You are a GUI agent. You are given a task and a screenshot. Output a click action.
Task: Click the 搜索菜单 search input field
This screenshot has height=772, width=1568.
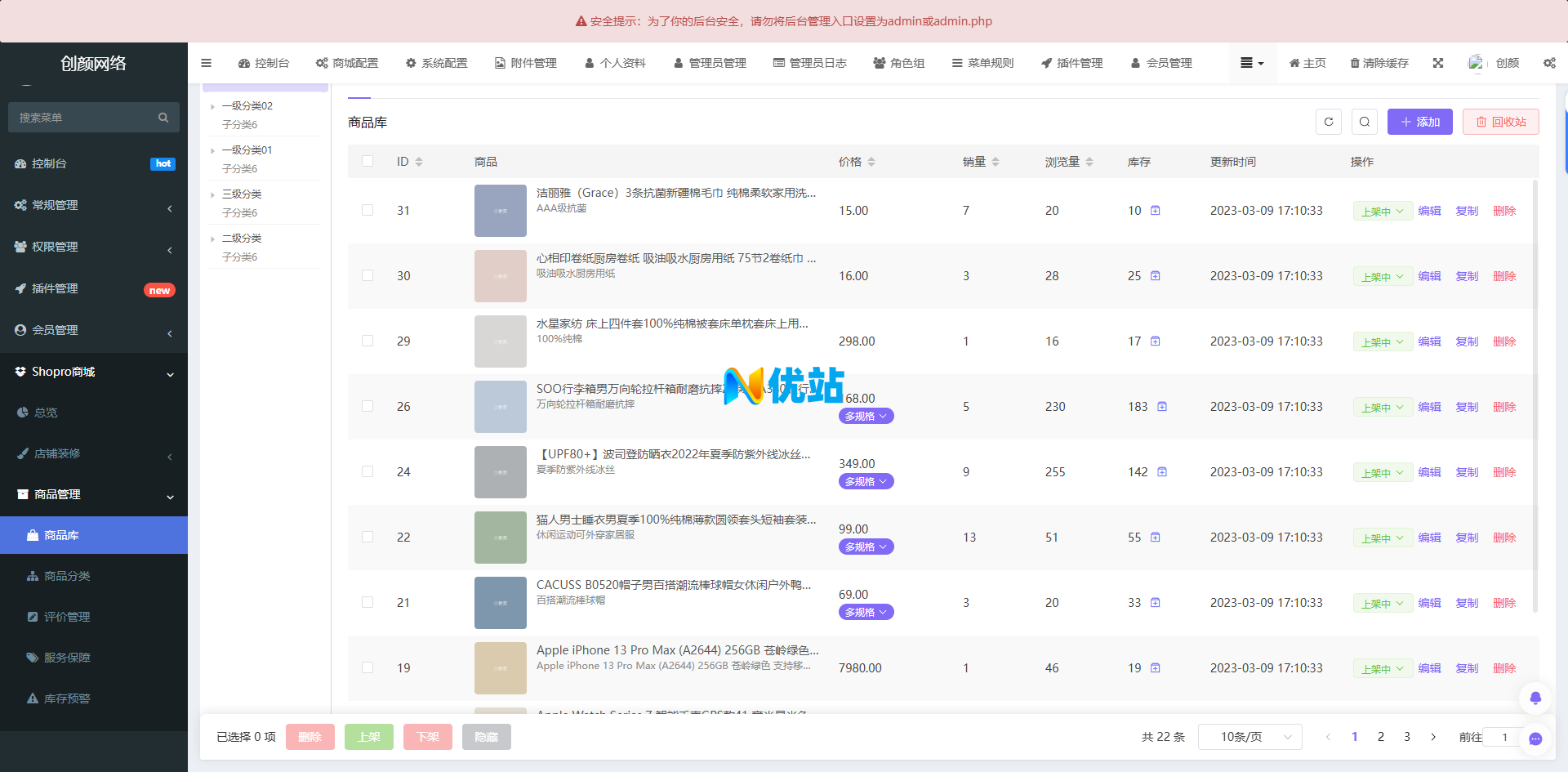pos(86,118)
